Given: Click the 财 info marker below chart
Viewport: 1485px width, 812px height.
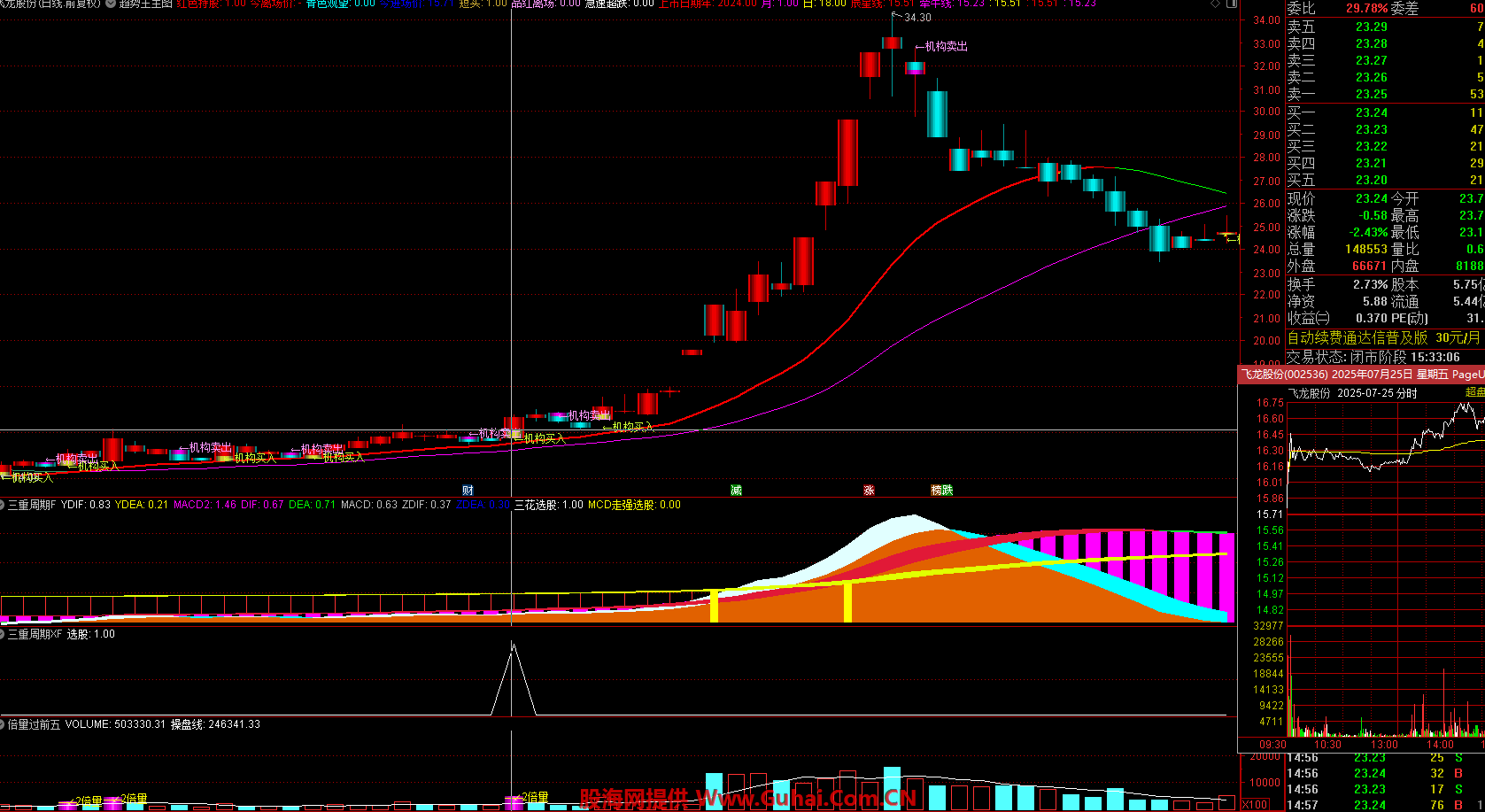Looking at the screenshot, I should pos(468,490).
